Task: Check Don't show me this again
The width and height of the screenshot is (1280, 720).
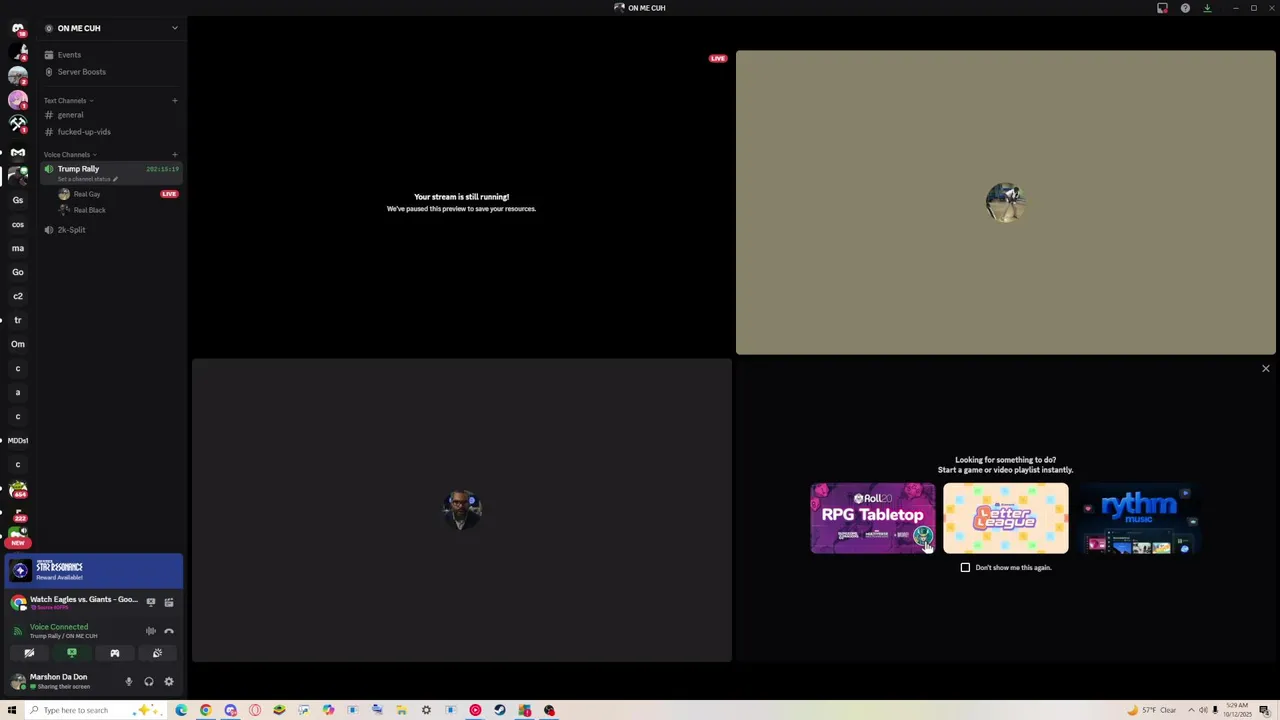Action: [x=965, y=567]
